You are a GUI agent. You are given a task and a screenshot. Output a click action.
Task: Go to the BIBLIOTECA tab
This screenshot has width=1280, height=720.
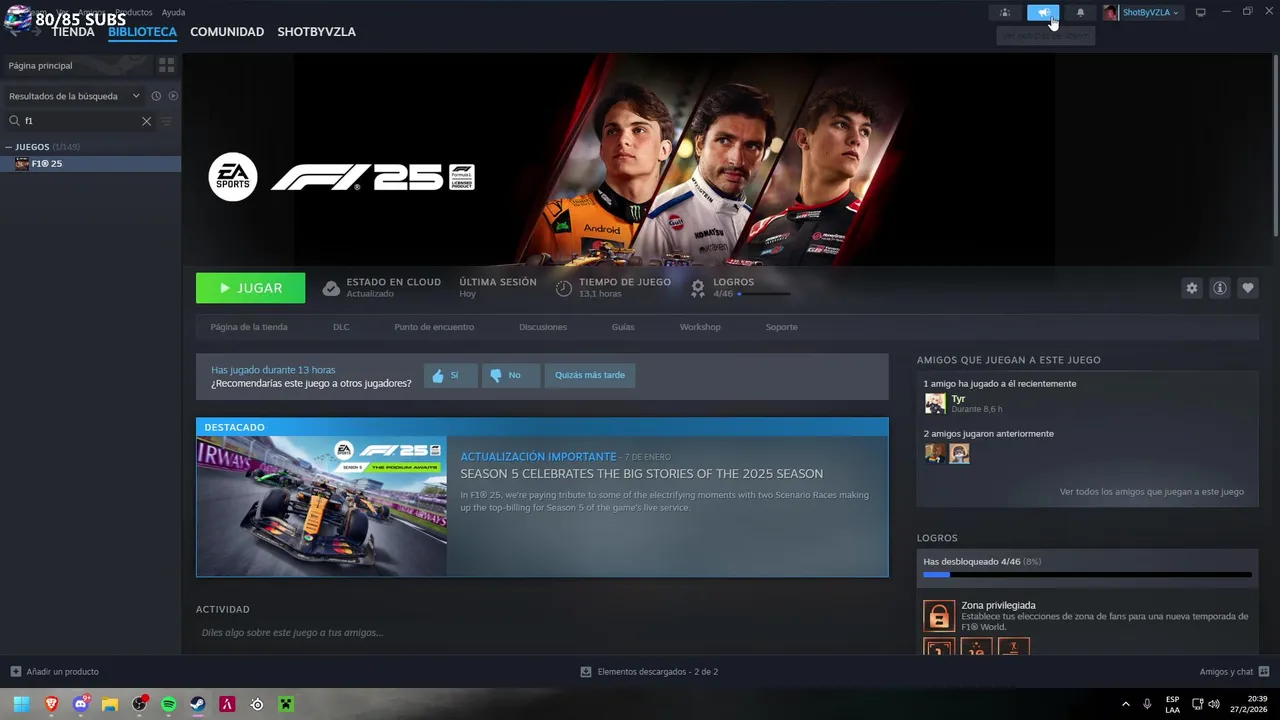142,32
